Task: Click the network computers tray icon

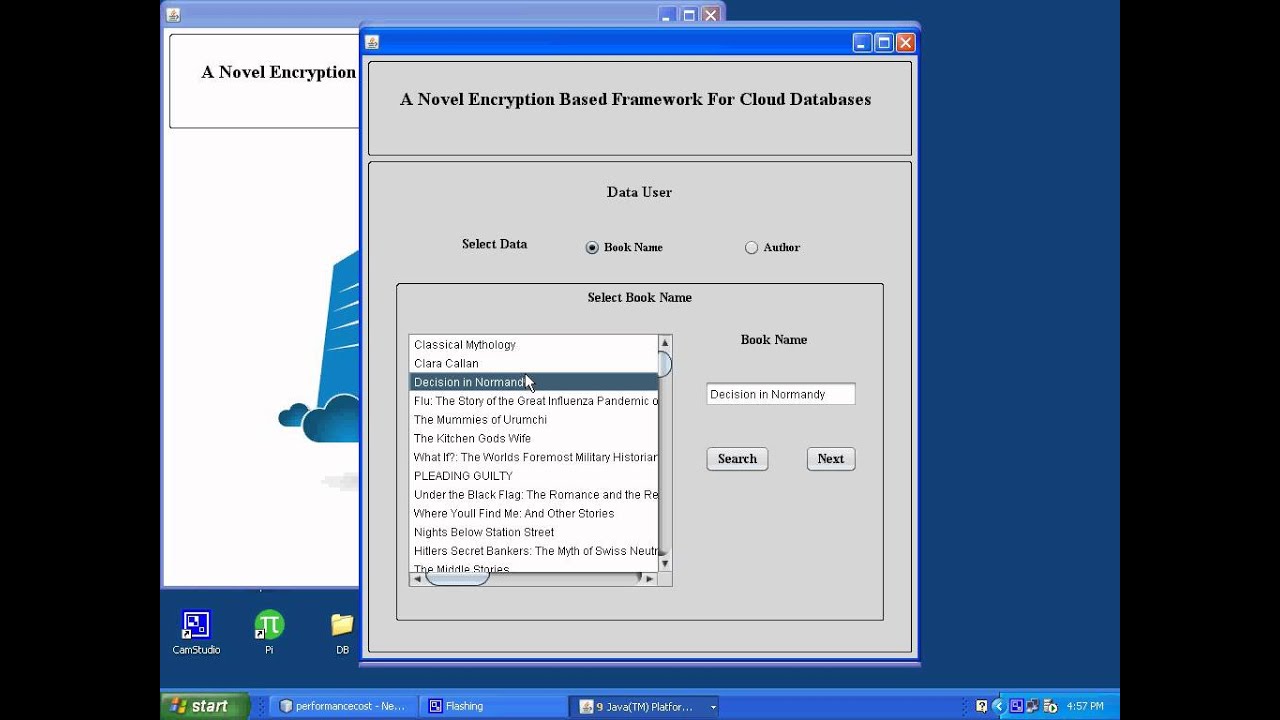Action: click(1033, 706)
